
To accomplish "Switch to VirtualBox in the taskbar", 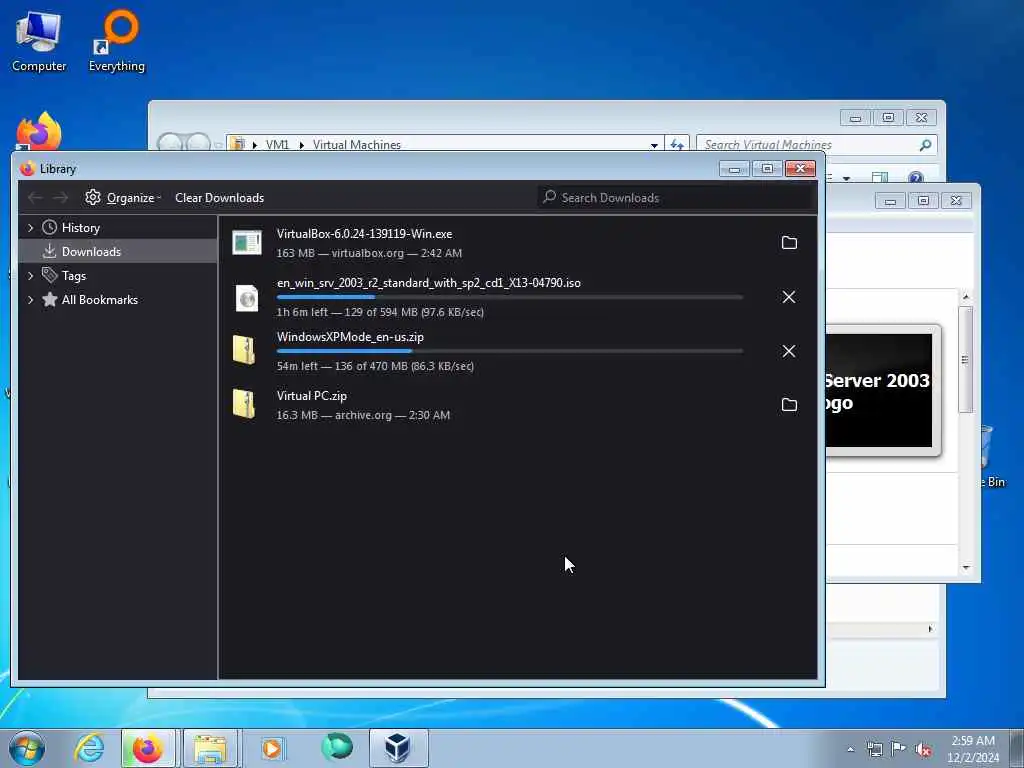I will click(398, 748).
